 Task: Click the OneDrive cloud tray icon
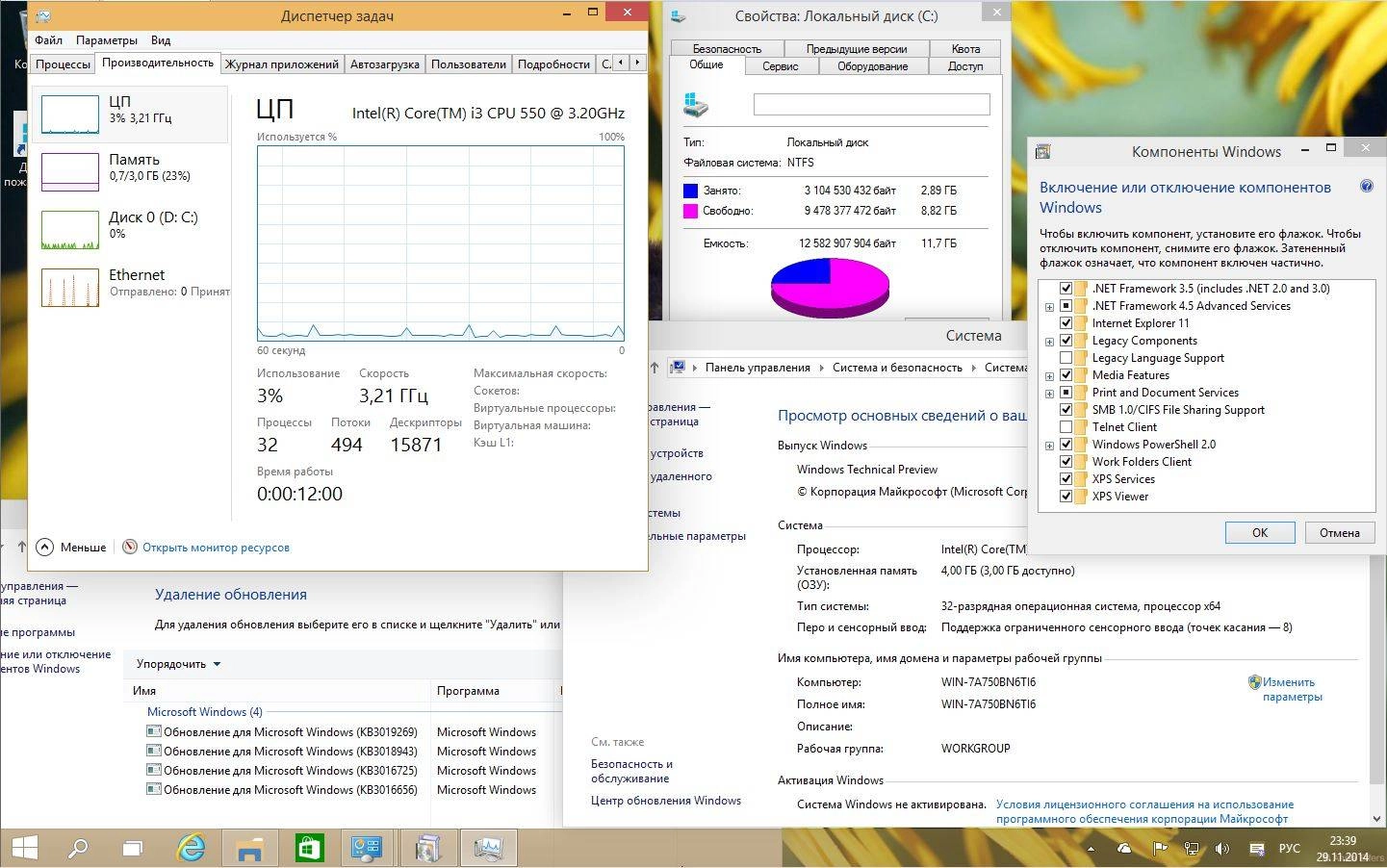point(1124,849)
